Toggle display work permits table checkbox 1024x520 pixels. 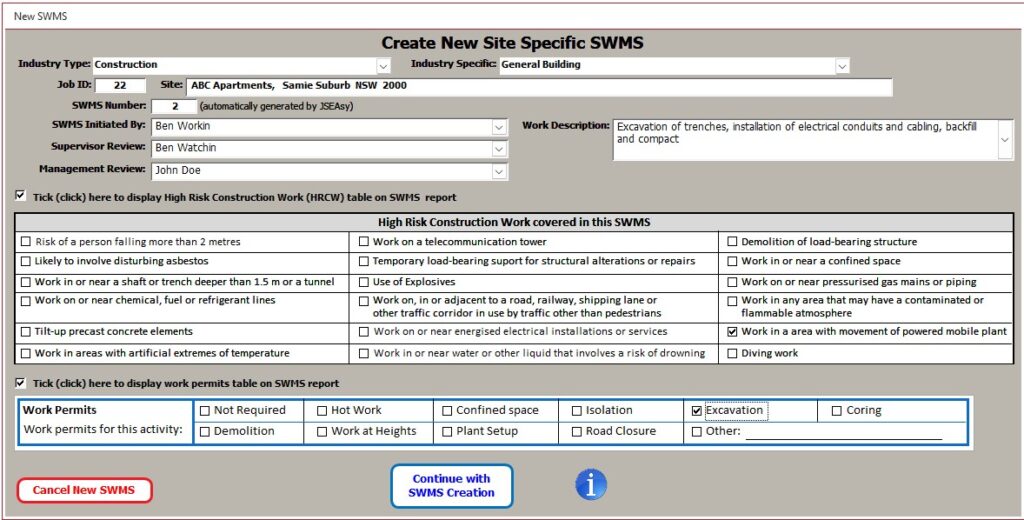(21, 383)
